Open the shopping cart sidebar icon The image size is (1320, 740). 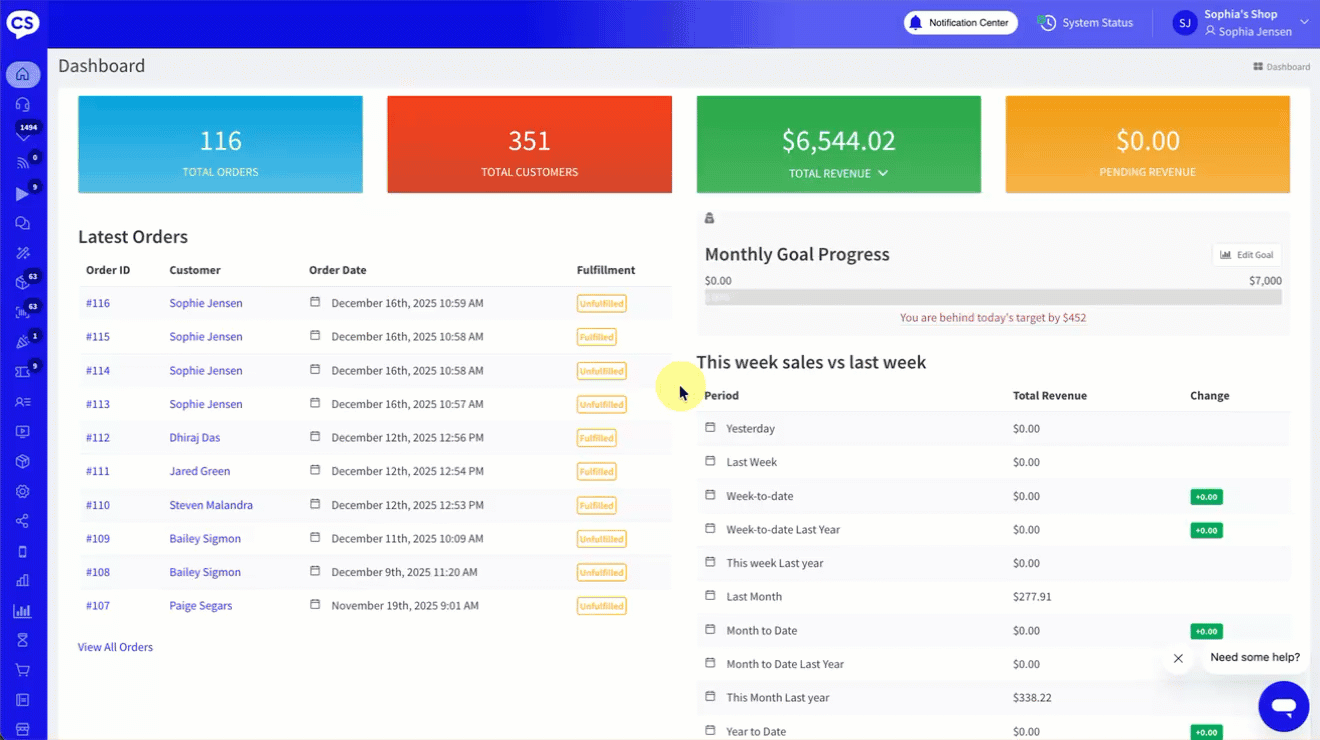23,670
